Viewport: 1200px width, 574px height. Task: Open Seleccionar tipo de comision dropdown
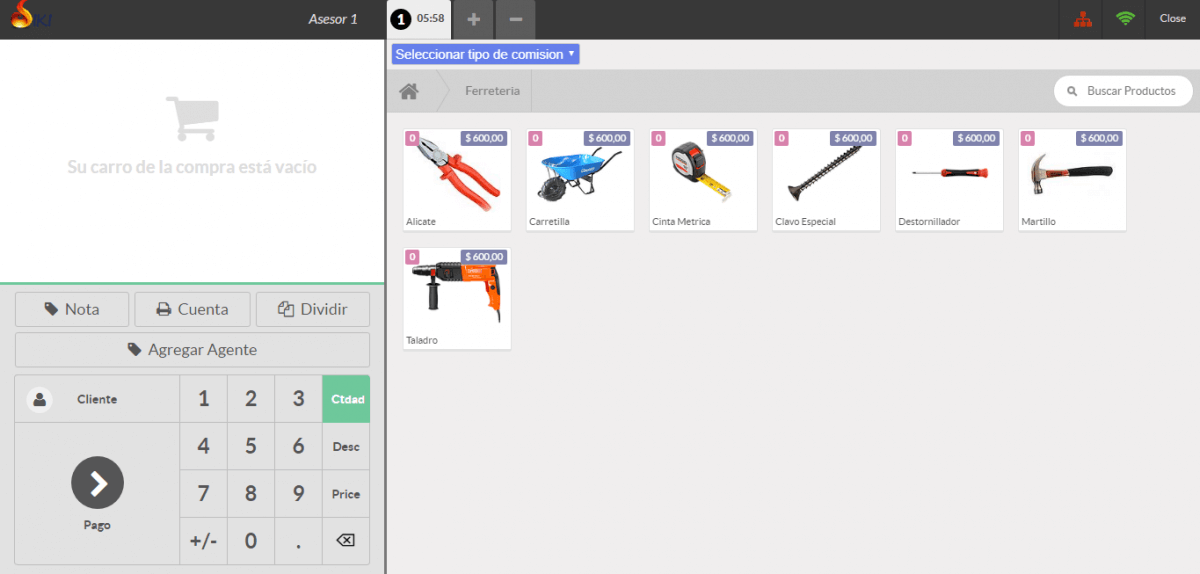click(x=485, y=54)
